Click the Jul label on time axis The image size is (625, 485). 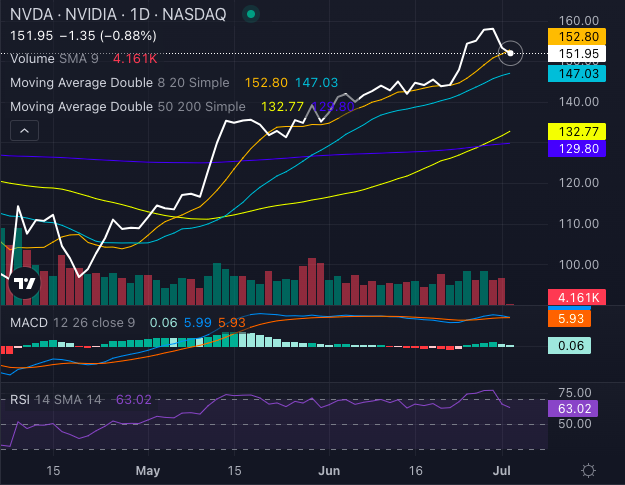(501, 471)
